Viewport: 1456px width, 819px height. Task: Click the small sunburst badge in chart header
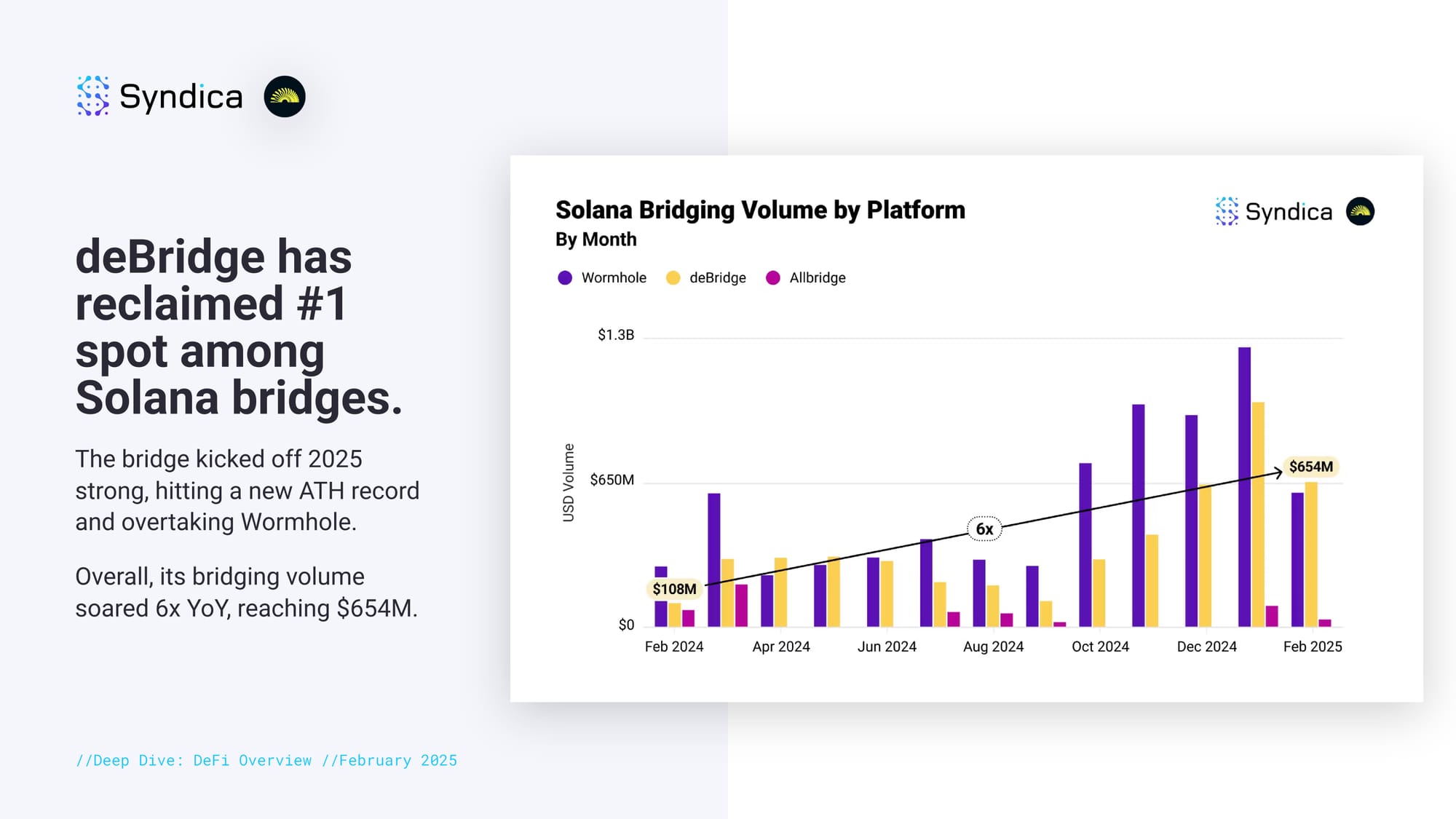1359,212
